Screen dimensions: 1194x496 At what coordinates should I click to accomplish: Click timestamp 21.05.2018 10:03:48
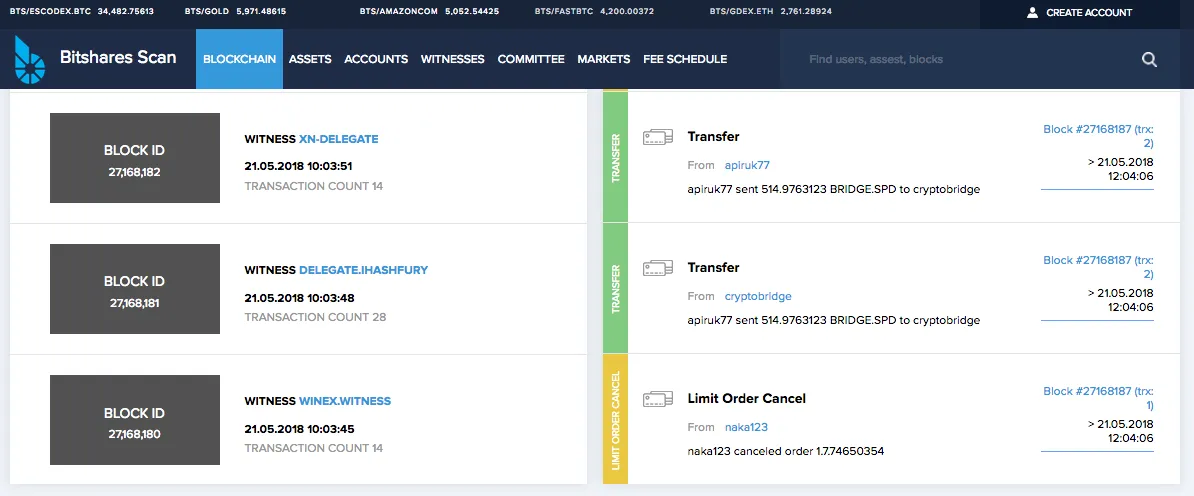tap(299, 298)
